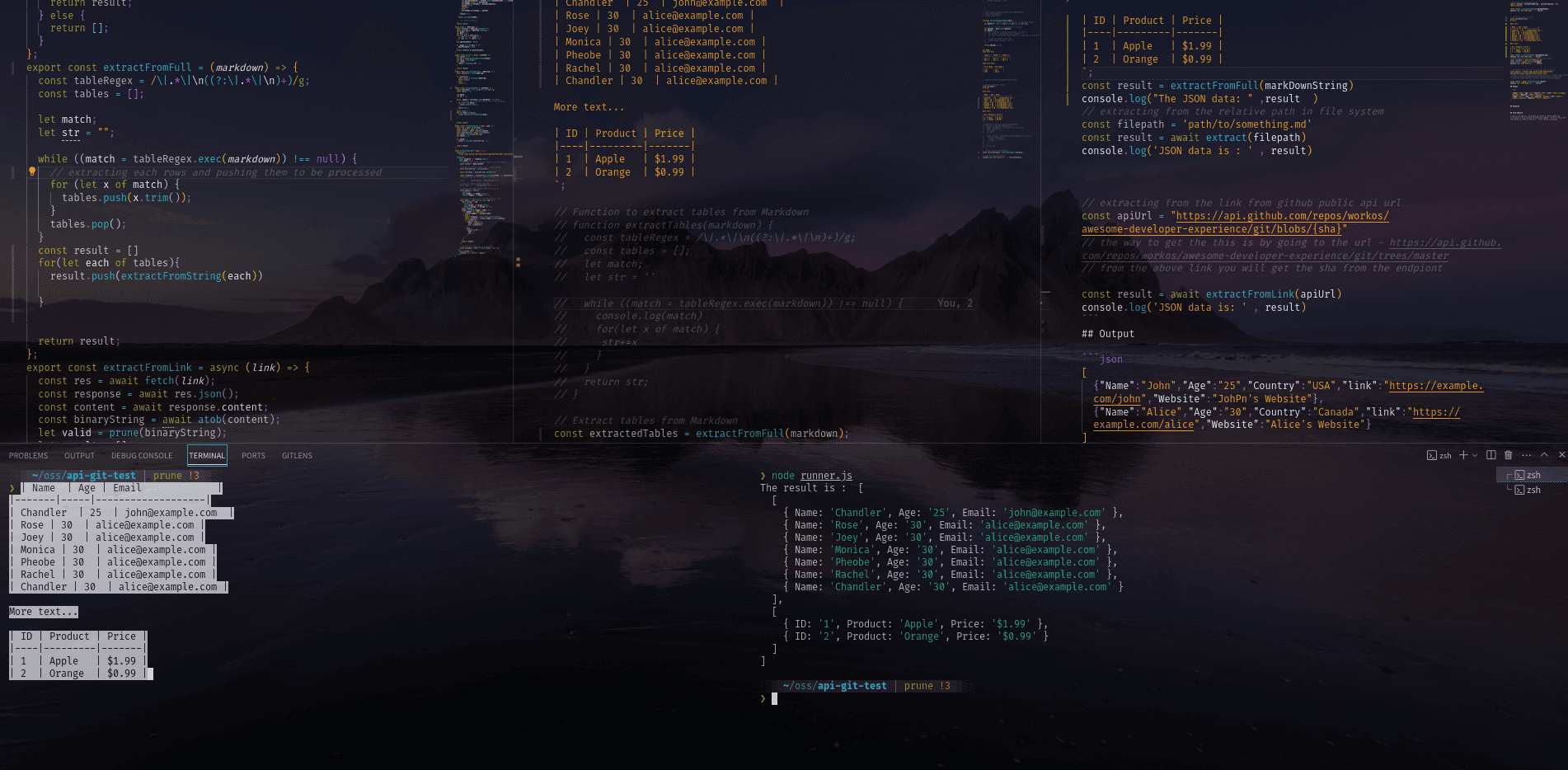This screenshot has height=770, width=1568.
Task: Click the 'You, 2' GitLens blame annotation
Action: tap(955, 303)
